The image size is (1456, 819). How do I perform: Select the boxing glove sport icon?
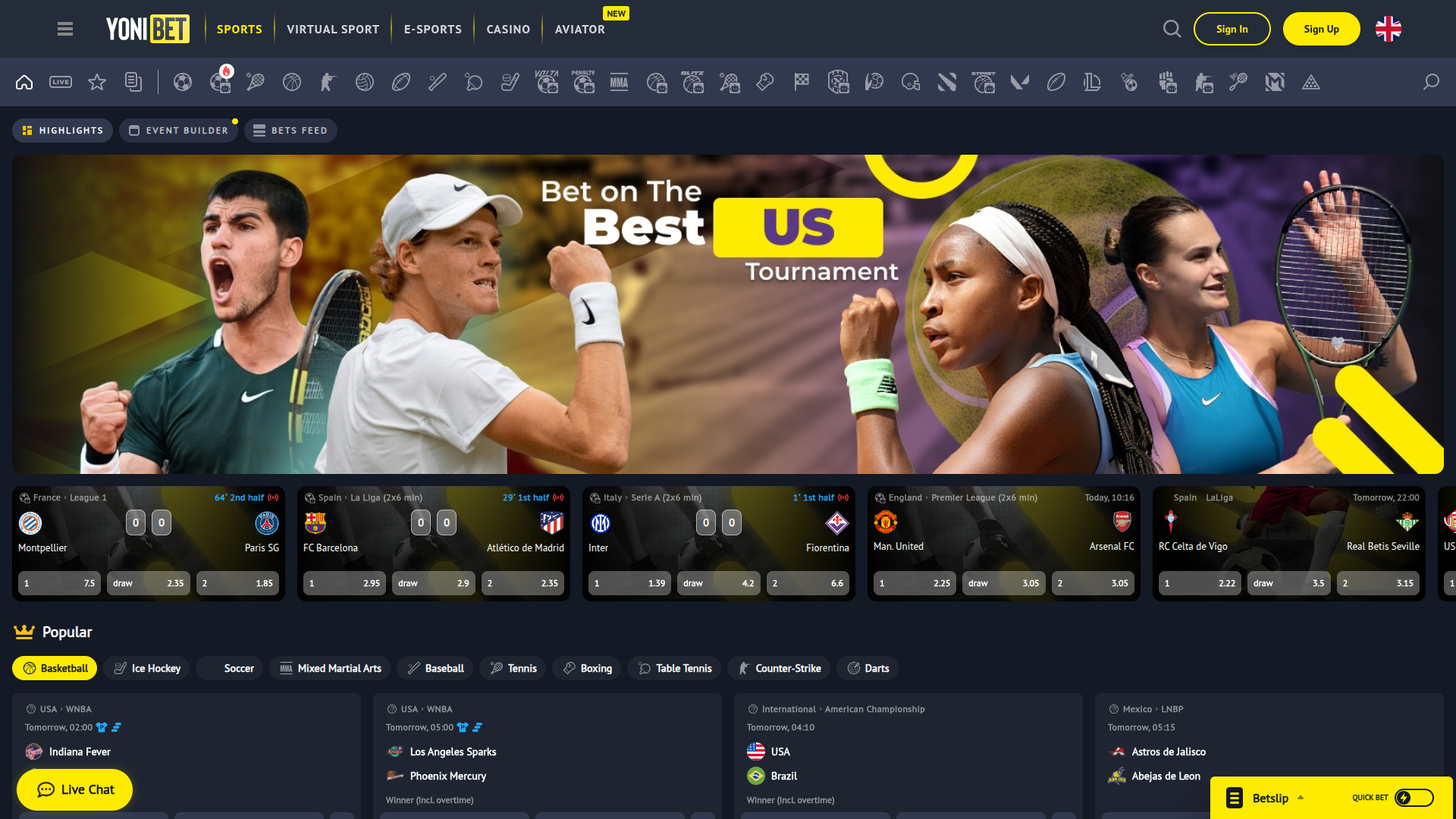point(765,82)
